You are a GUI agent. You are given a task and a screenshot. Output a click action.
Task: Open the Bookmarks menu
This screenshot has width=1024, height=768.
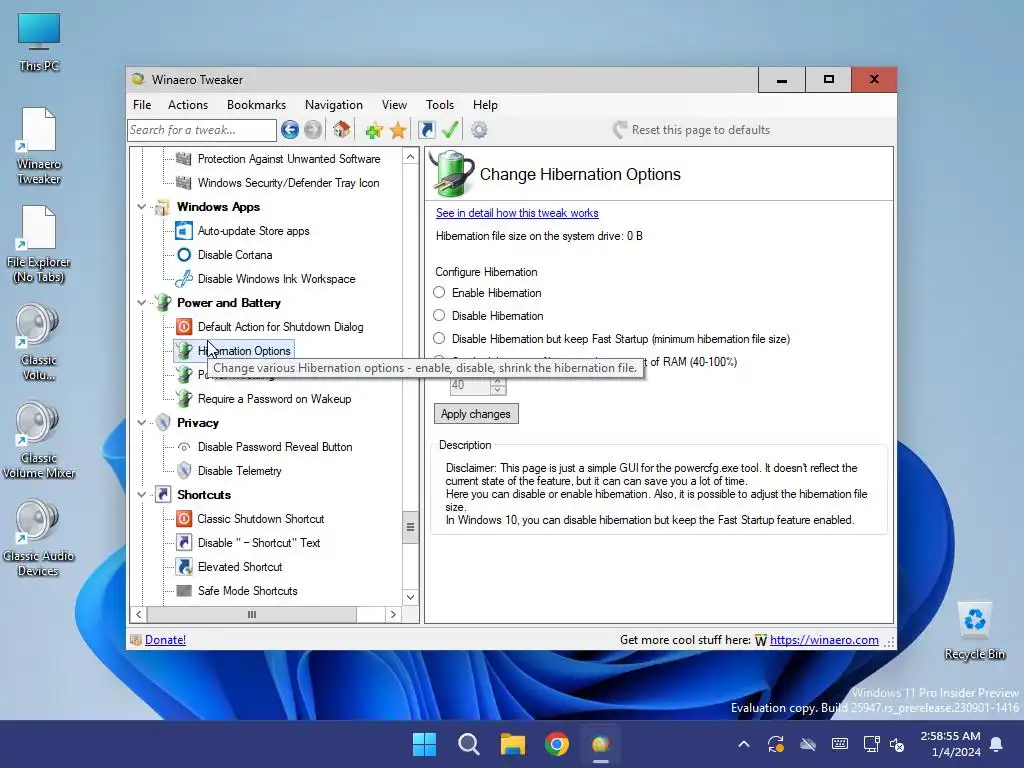coord(256,105)
